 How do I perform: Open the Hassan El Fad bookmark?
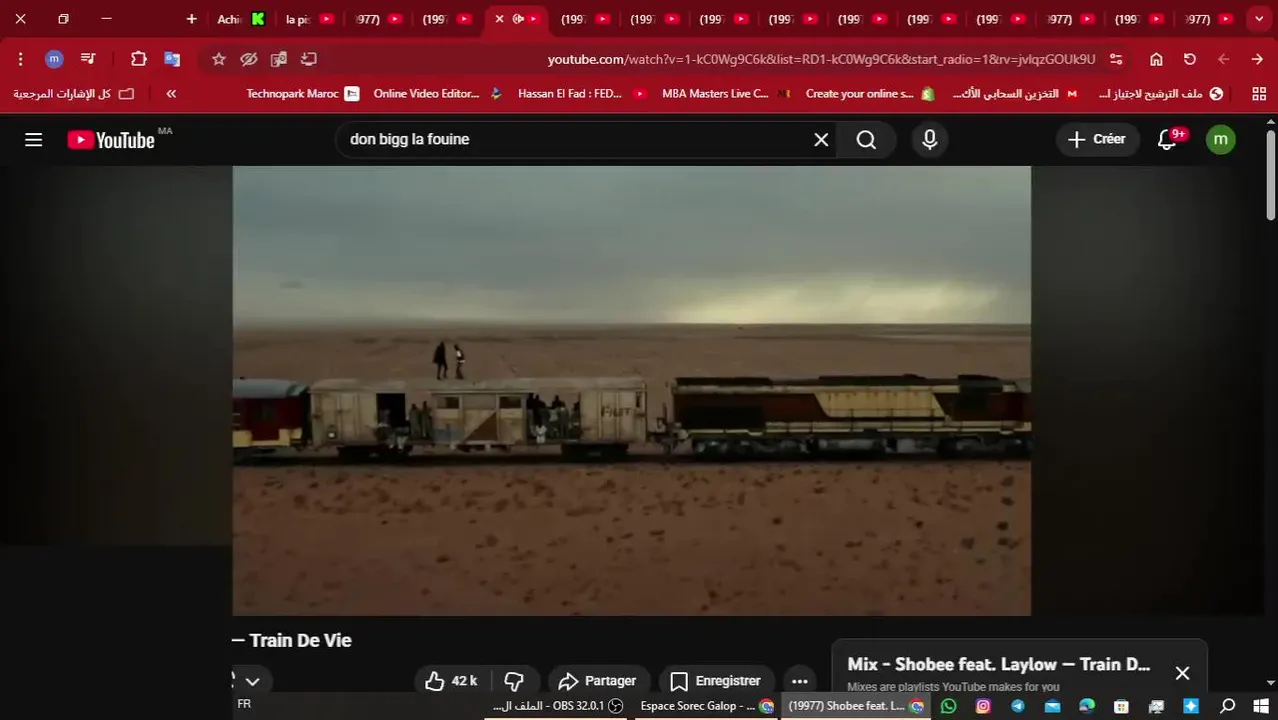point(582,94)
